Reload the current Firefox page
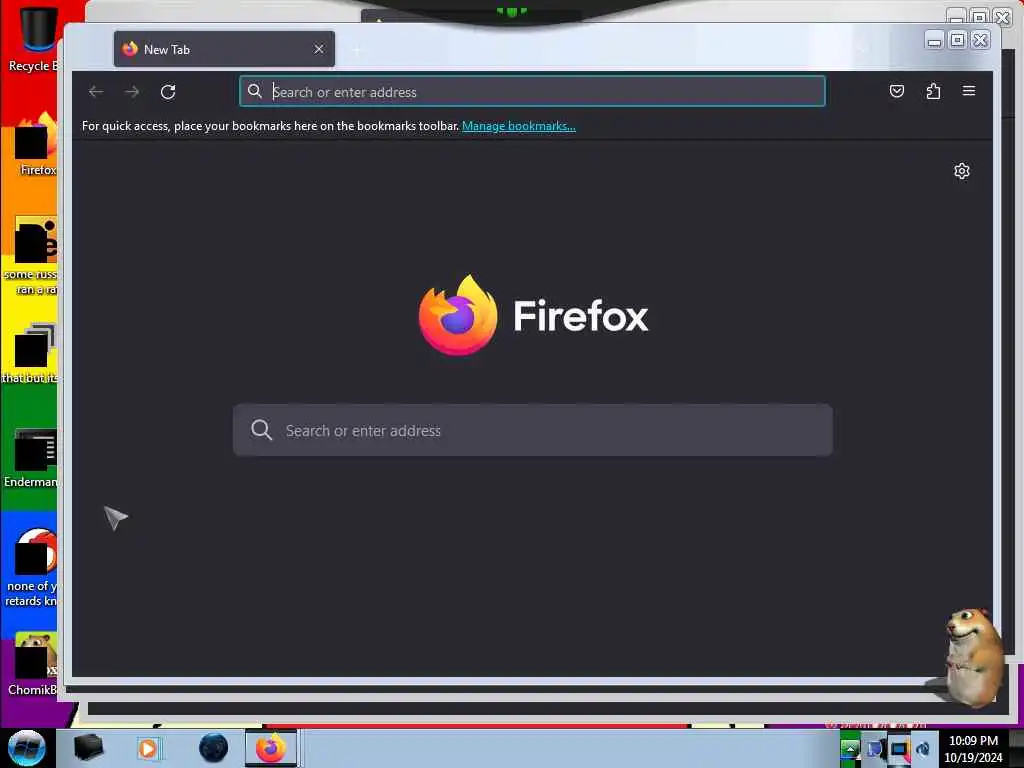 coord(168,92)
